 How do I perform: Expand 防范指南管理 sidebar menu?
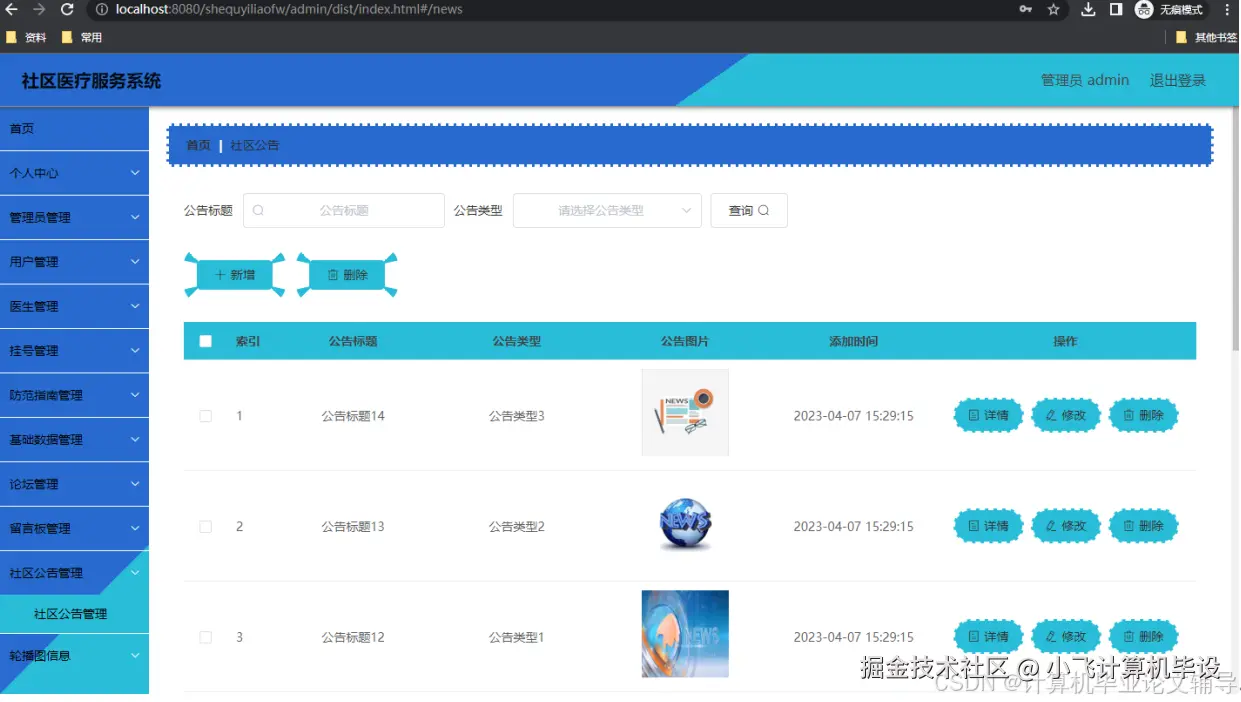(74, 395)
